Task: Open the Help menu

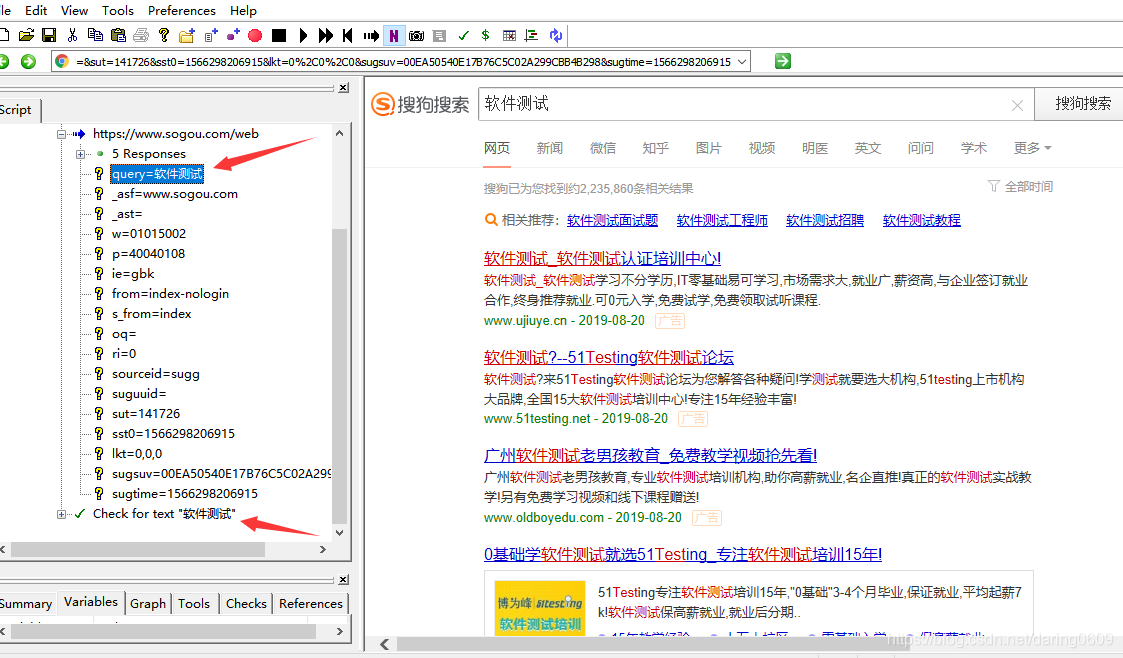Action: (243, 11)
